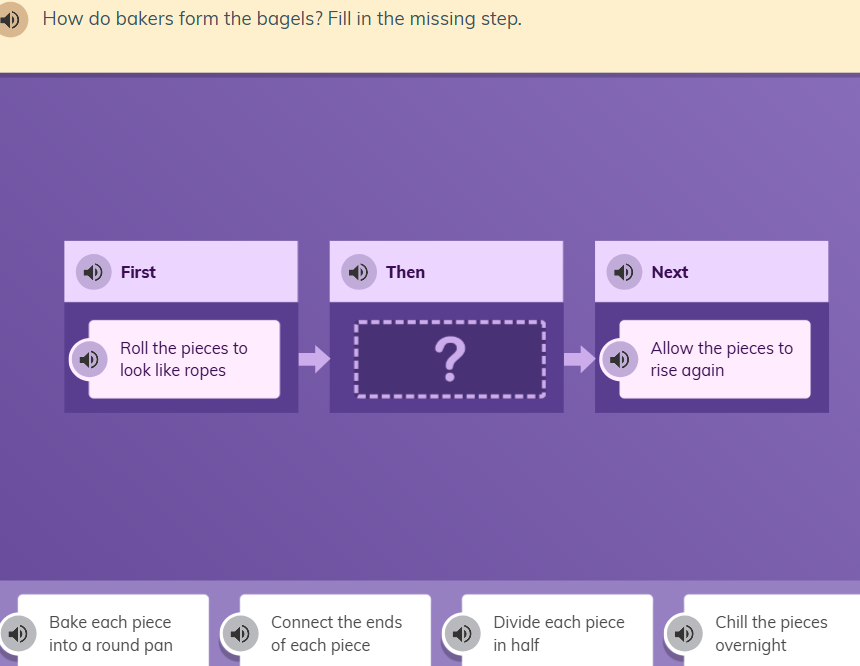Viewport: 860px width, 666px height.
Task: Choose 'Connect the ends of each piece' answer
Action: pos(342,633)
